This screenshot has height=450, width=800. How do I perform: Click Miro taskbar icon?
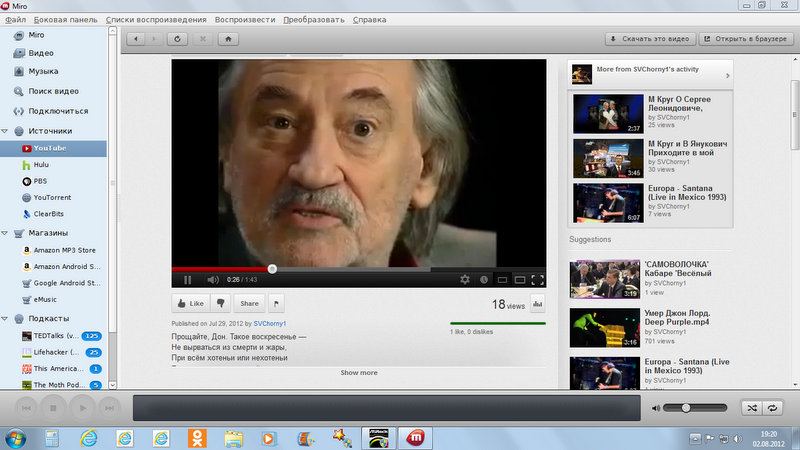(415, 438)
